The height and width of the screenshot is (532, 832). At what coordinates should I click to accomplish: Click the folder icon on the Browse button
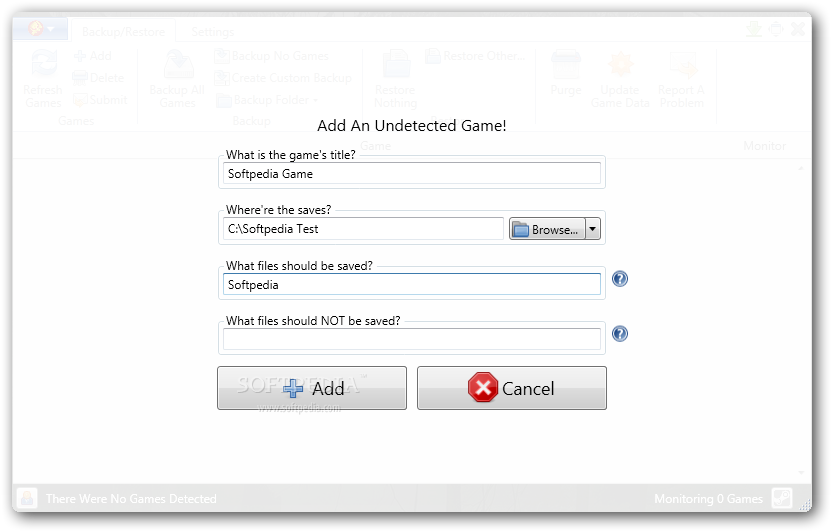click(x=521, y=230)
